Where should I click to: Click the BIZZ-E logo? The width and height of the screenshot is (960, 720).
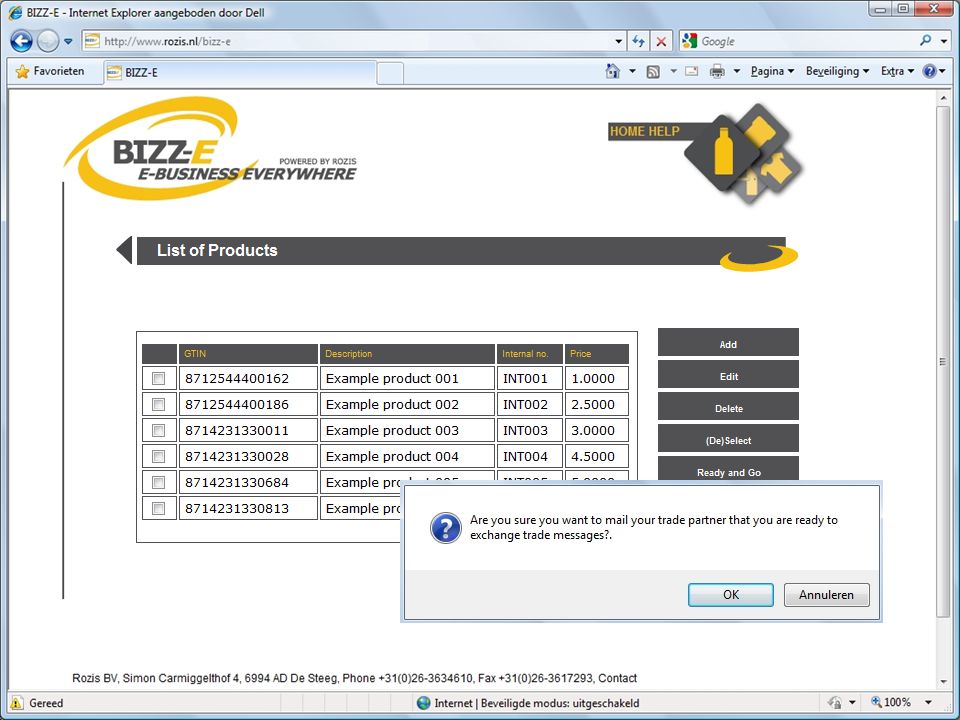pyautogui.click(x=210, y=149)
